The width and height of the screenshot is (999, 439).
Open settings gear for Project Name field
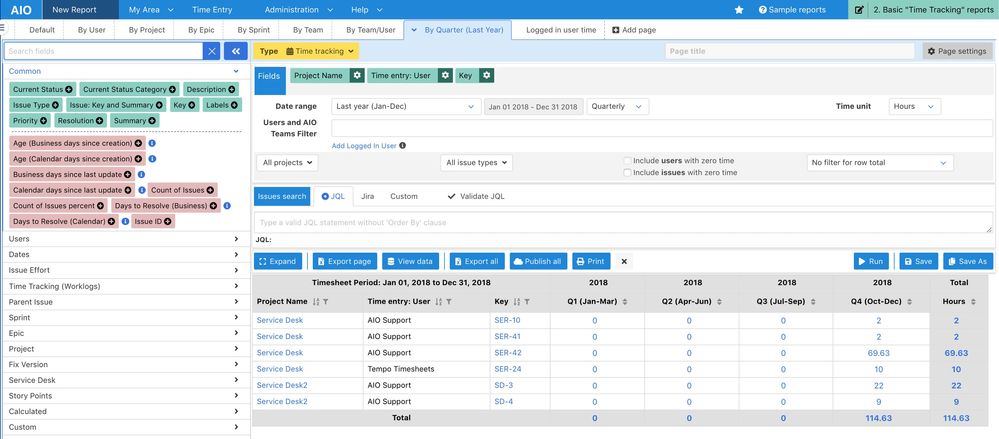(x=358, y=75)
